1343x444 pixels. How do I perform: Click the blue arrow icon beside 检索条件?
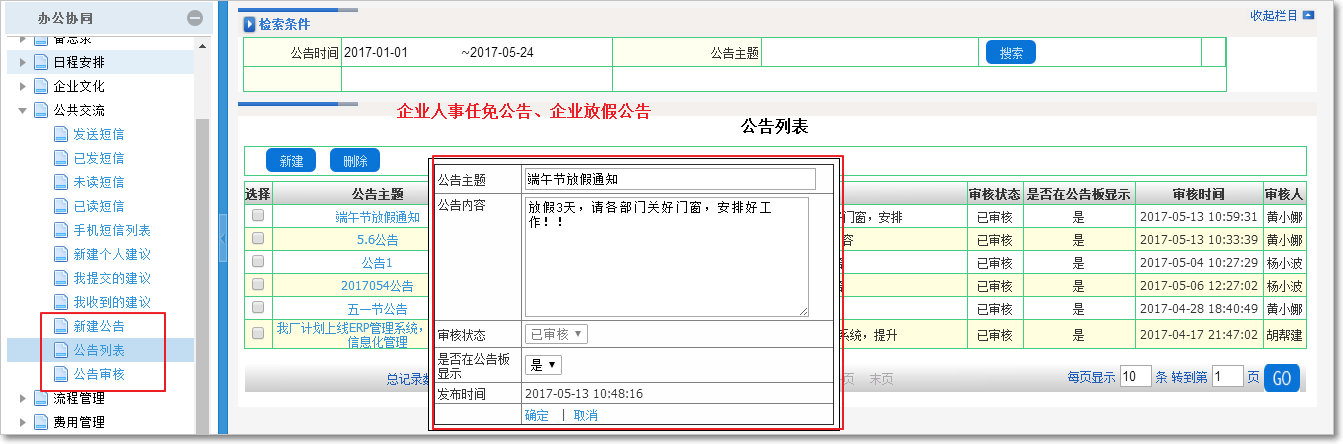click(x=249, y=24)
